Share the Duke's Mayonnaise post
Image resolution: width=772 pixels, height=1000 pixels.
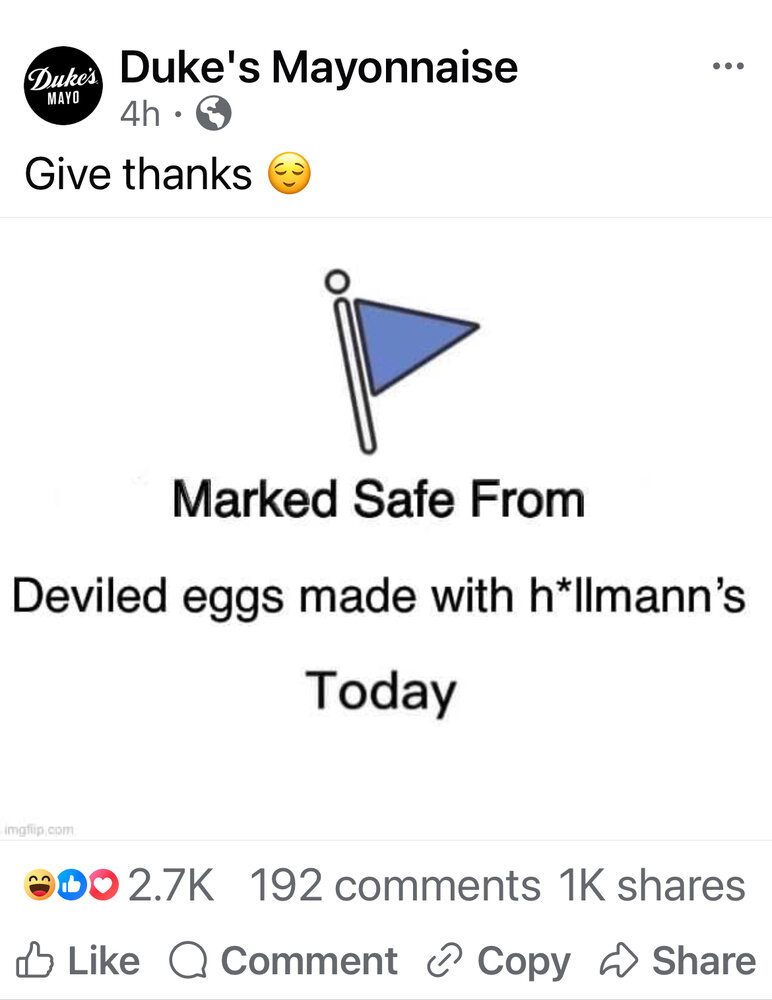(x=677, y=961)
